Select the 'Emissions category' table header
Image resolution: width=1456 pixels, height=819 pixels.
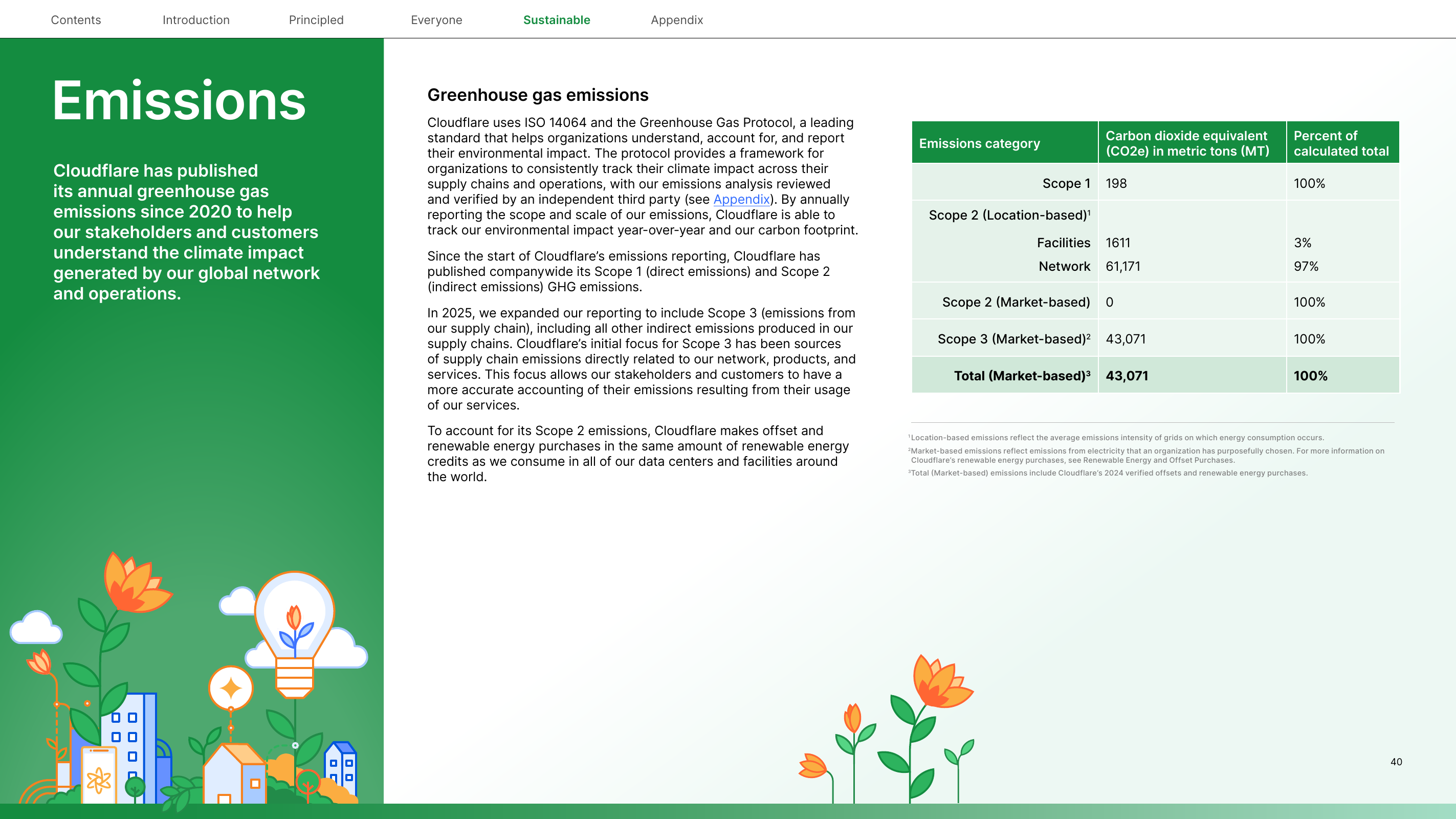click(980, 143)
